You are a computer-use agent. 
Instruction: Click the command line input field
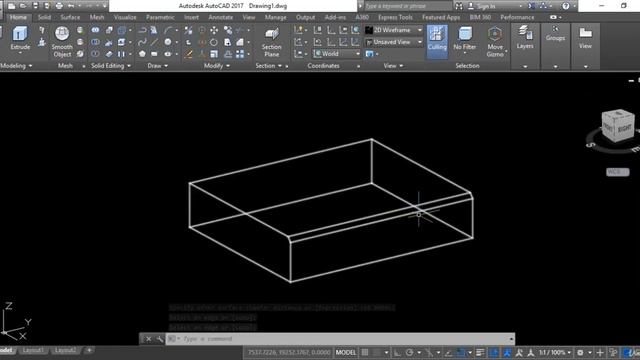339,339
